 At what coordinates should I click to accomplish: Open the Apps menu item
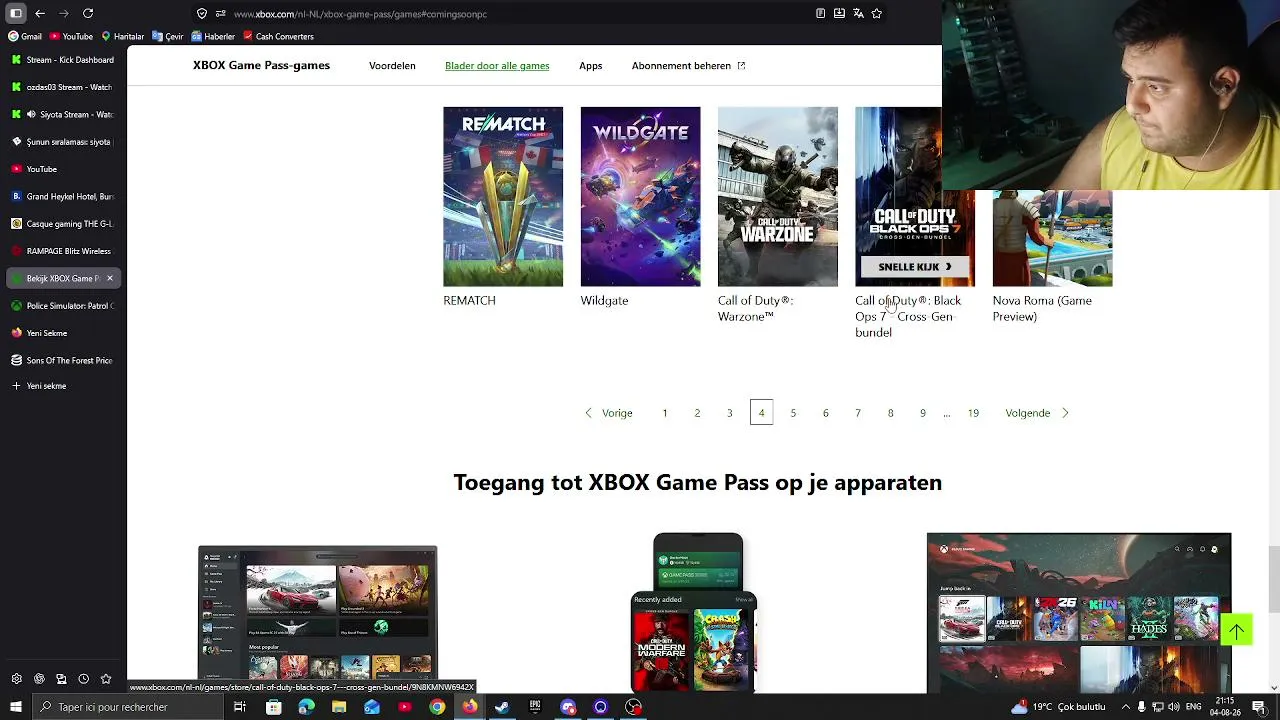(x=590, y=66)
